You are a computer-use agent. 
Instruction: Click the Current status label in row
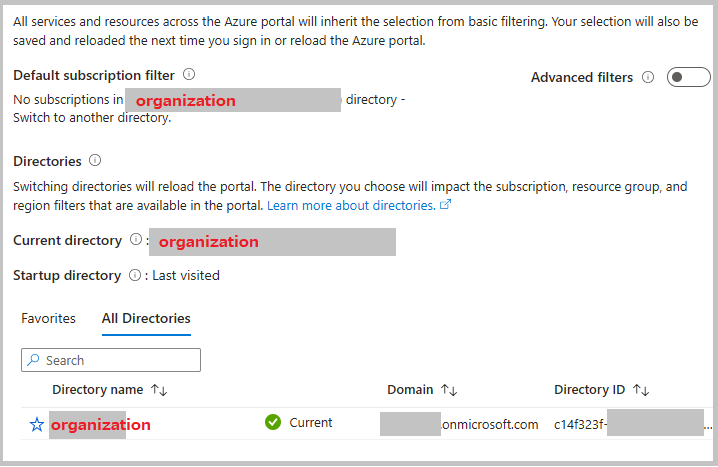coord(310,422)
